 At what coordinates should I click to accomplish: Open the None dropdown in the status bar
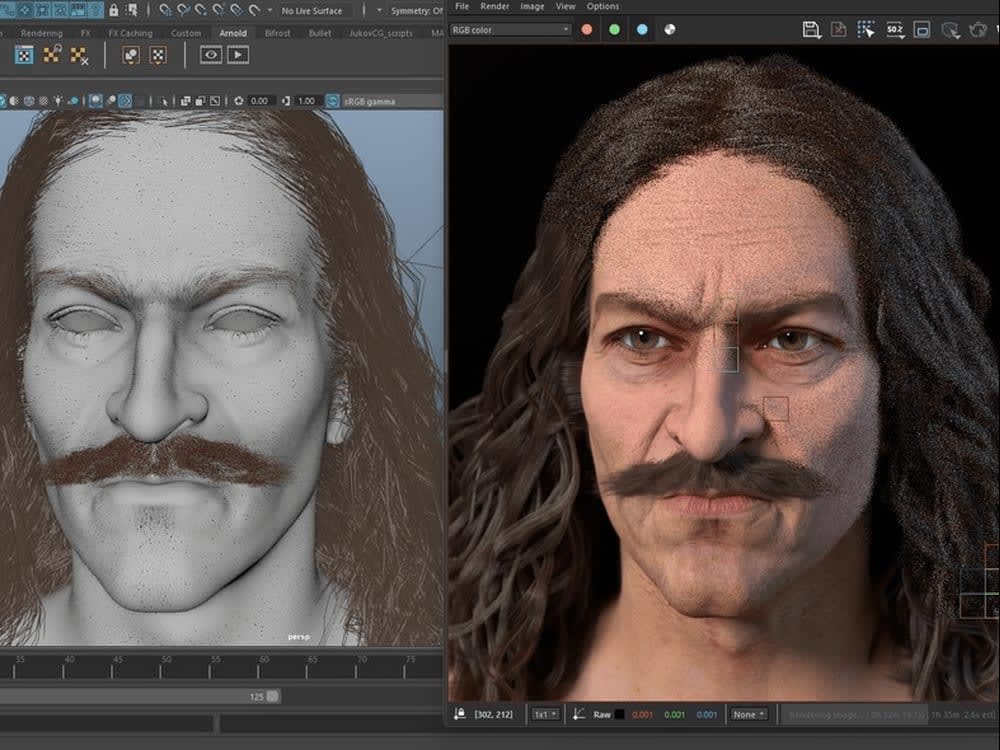pos(749,715)
